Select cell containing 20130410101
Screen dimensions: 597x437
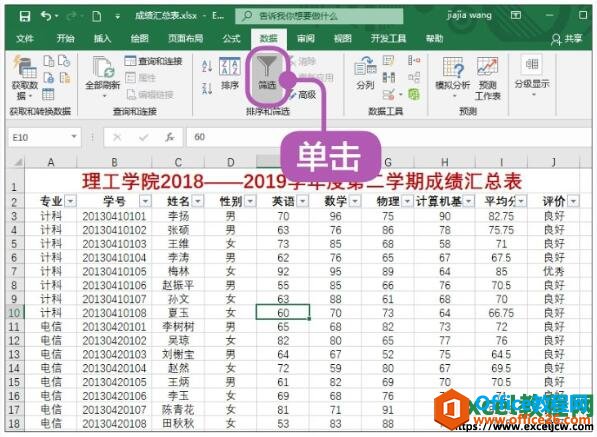114,216
